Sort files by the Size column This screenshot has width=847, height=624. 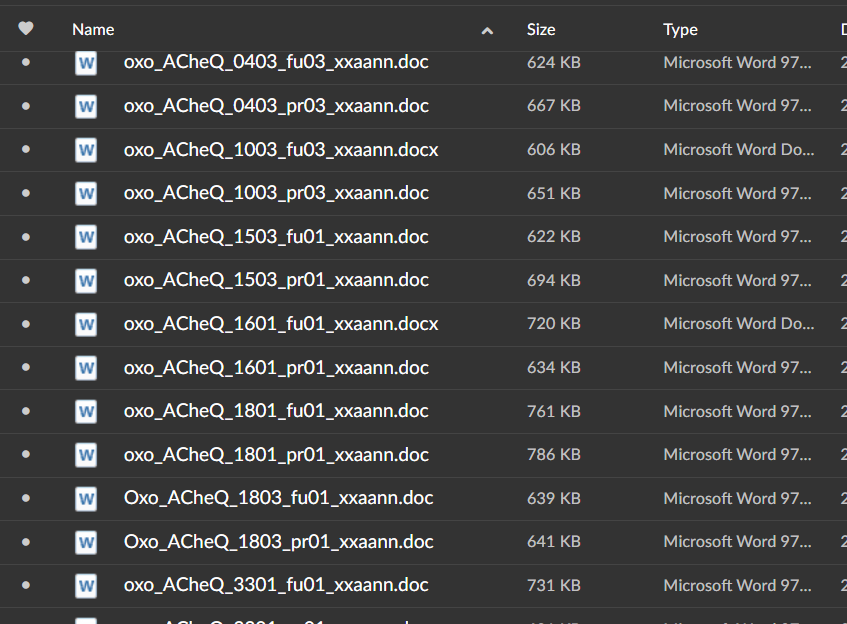point(541,30)
